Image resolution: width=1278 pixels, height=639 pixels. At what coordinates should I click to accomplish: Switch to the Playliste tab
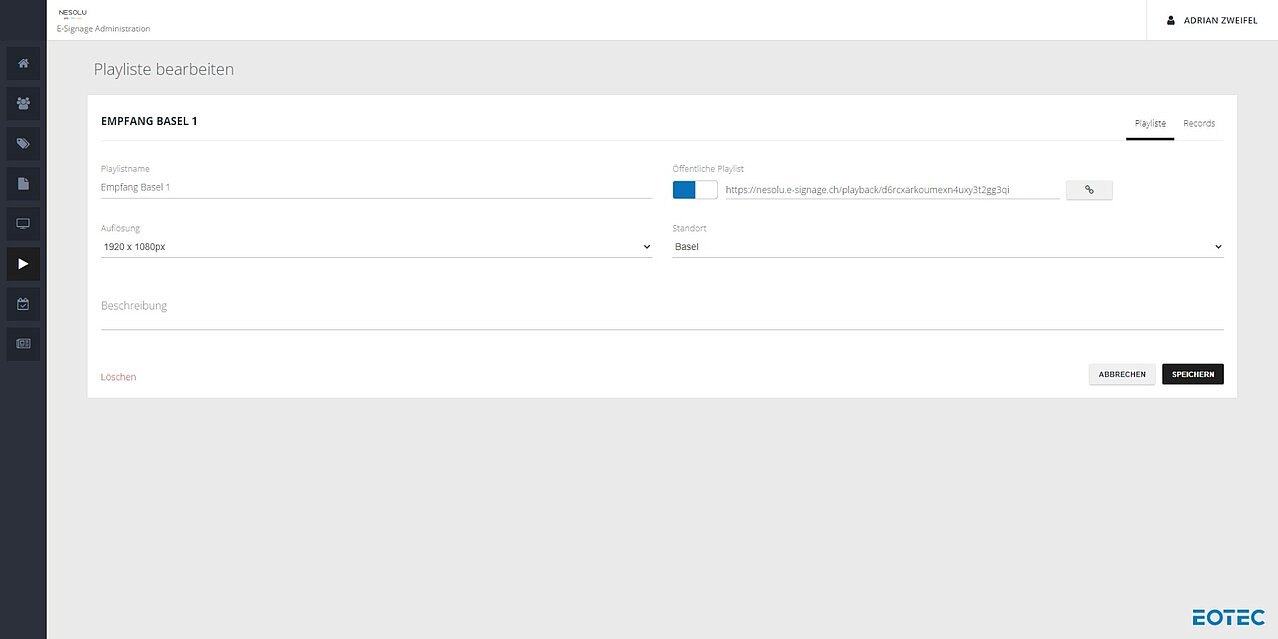[x=1150, y=124]
